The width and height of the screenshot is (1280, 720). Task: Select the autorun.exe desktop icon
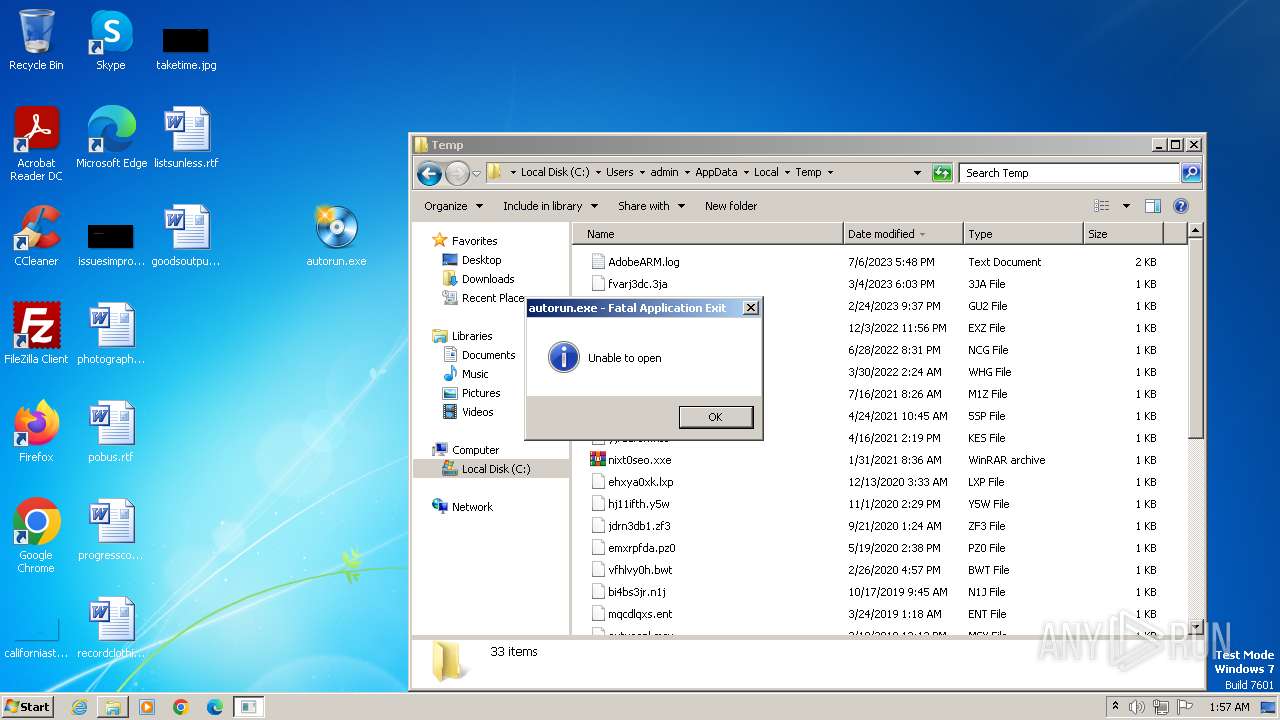tap(336, 236)
